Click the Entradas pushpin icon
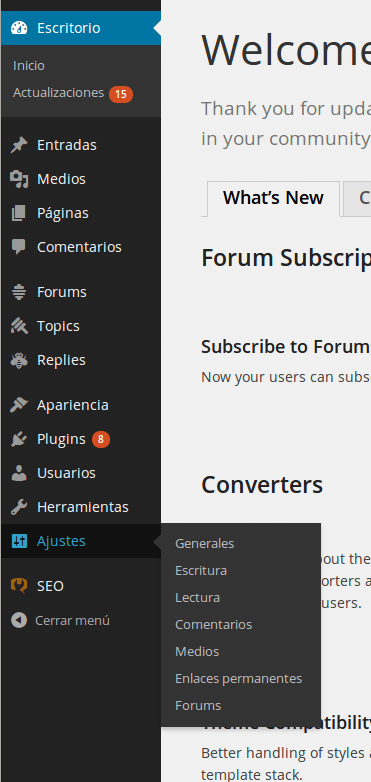371x782 pixels. pos(19,145)
